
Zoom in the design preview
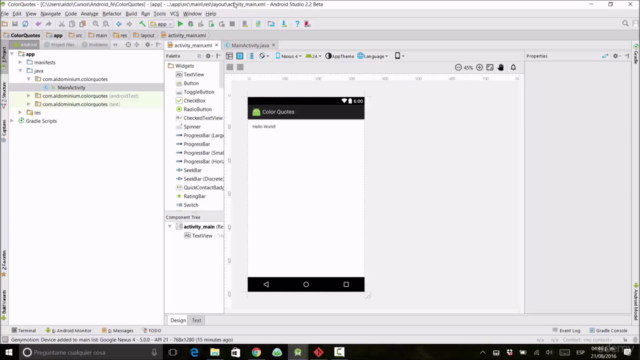(x=479, y=67)
